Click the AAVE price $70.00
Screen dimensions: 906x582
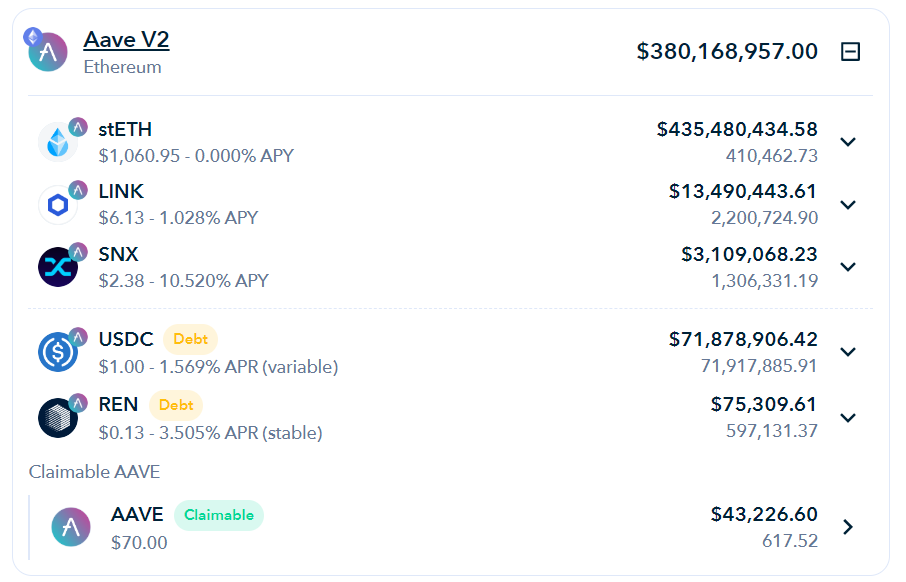[139, 543]
